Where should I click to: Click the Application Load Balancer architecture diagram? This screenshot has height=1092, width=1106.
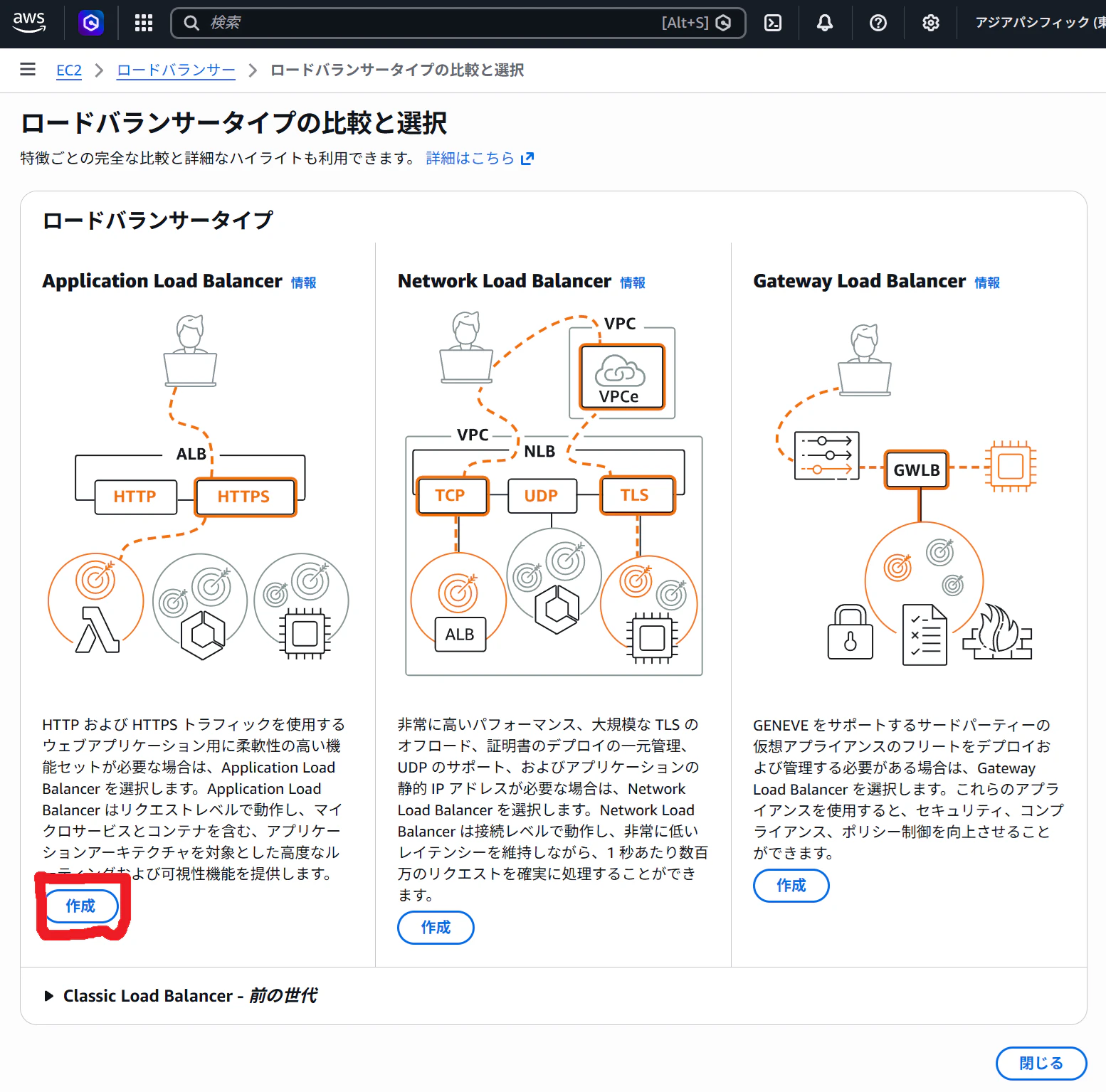(x=198, y=486)
